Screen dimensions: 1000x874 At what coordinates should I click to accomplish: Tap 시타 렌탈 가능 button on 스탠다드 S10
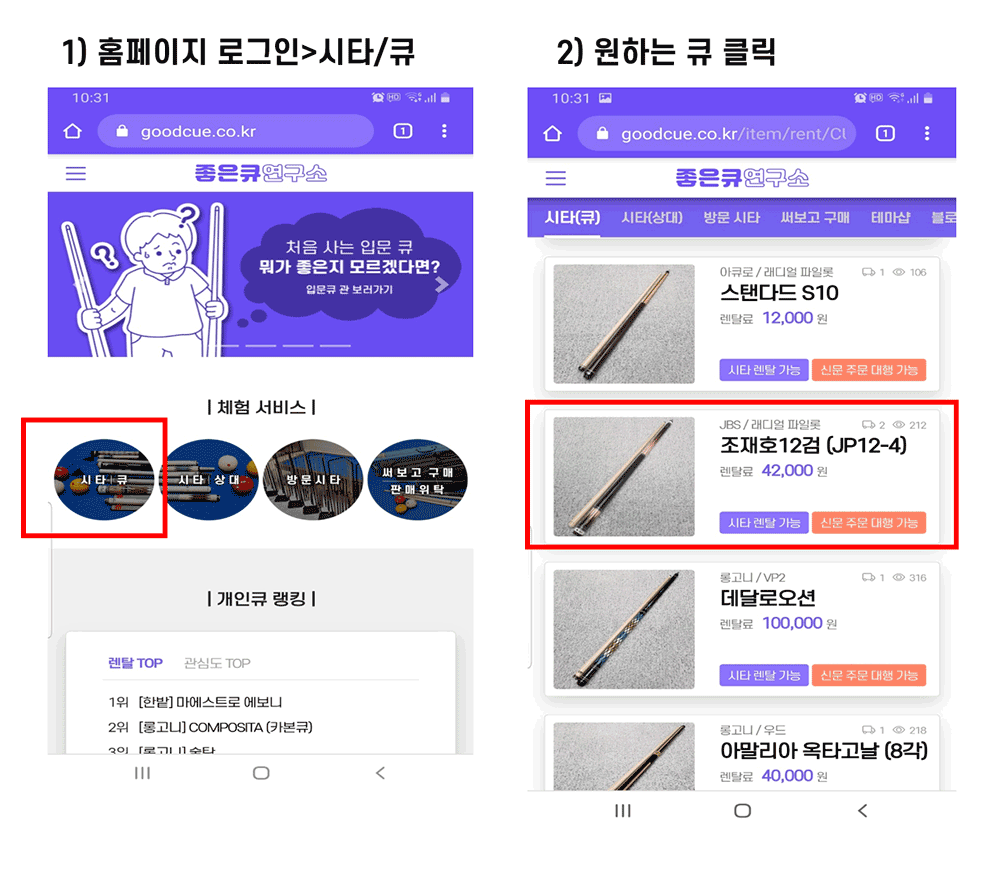[x=764, y=370]
